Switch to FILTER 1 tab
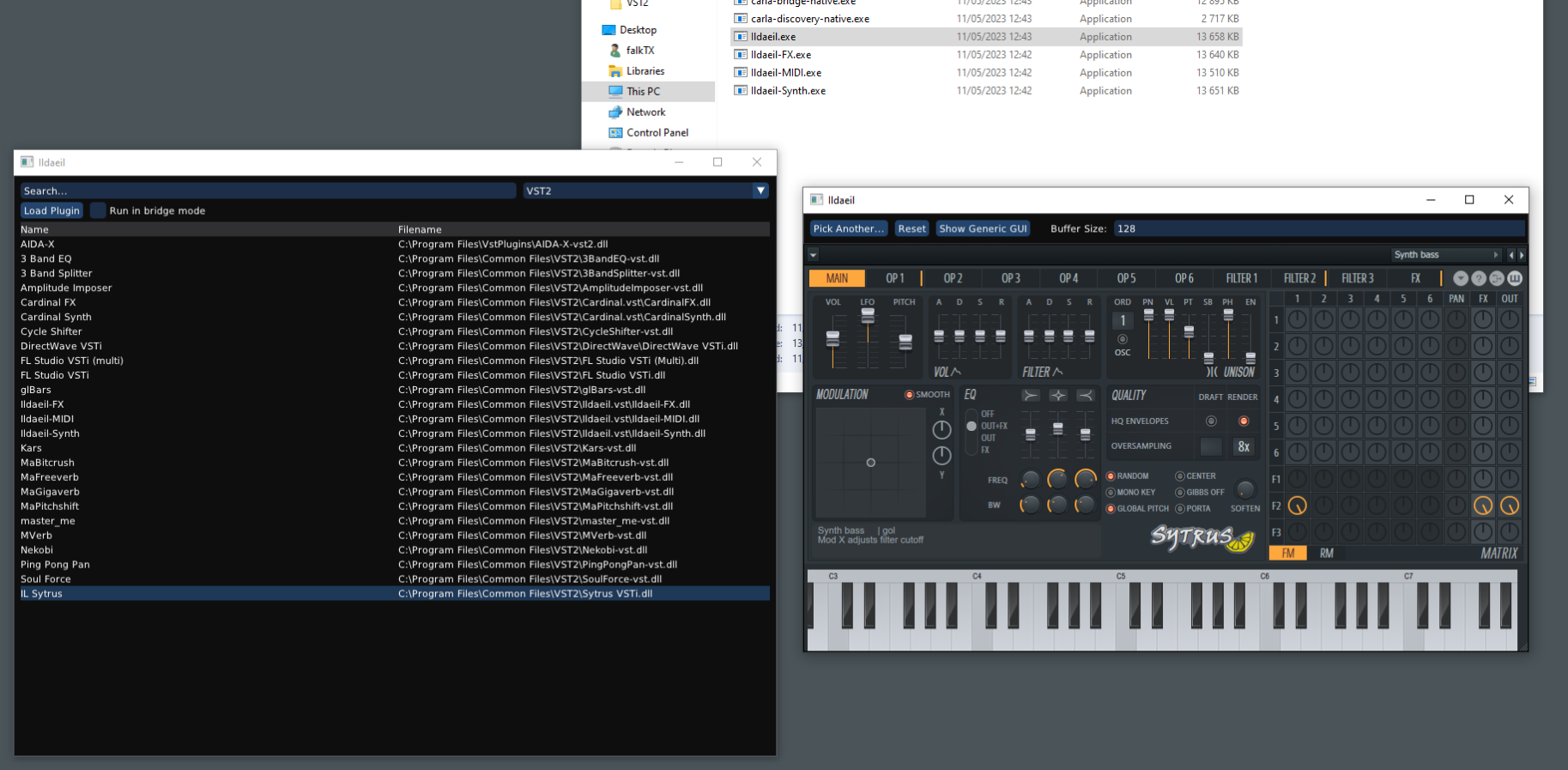Screen dimensions: 1568x770 pos(1241,278)
